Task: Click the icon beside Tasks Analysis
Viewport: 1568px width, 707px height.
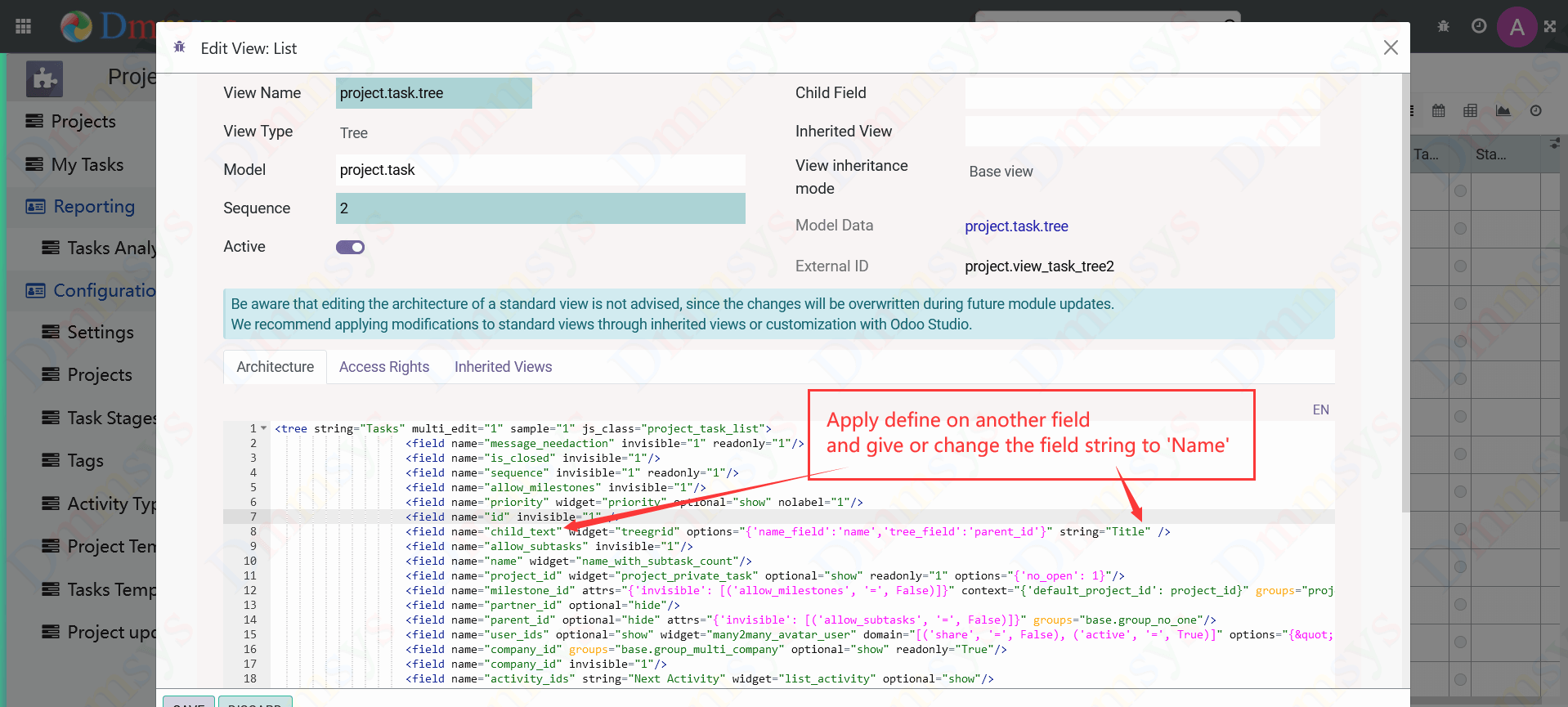Action: (51, 248)
